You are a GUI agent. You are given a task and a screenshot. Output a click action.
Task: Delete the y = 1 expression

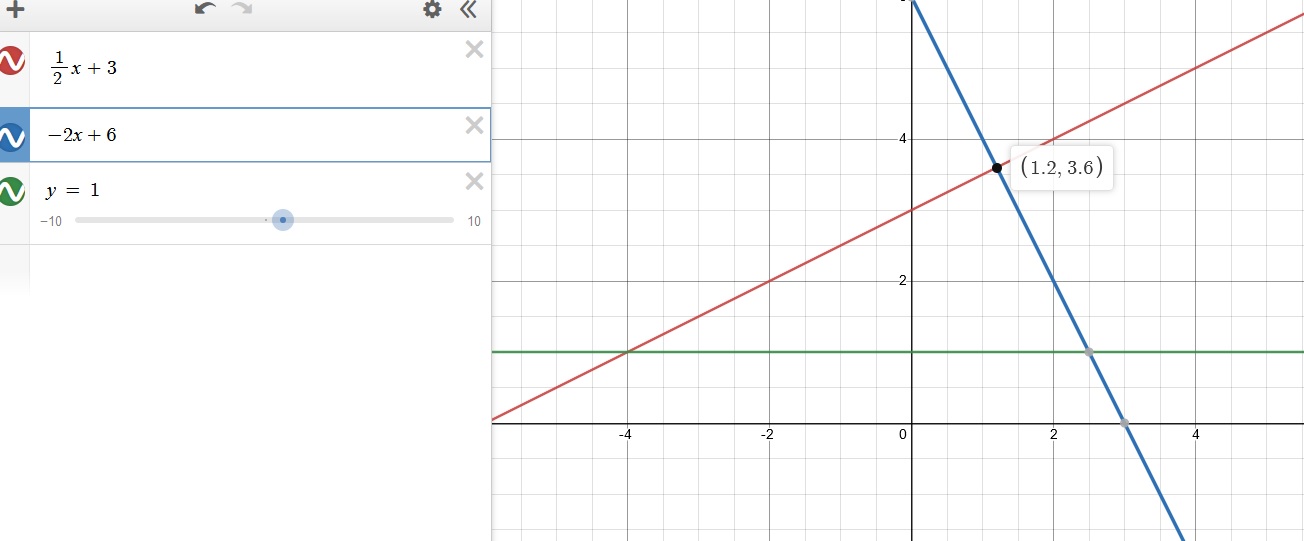(475, 181)
